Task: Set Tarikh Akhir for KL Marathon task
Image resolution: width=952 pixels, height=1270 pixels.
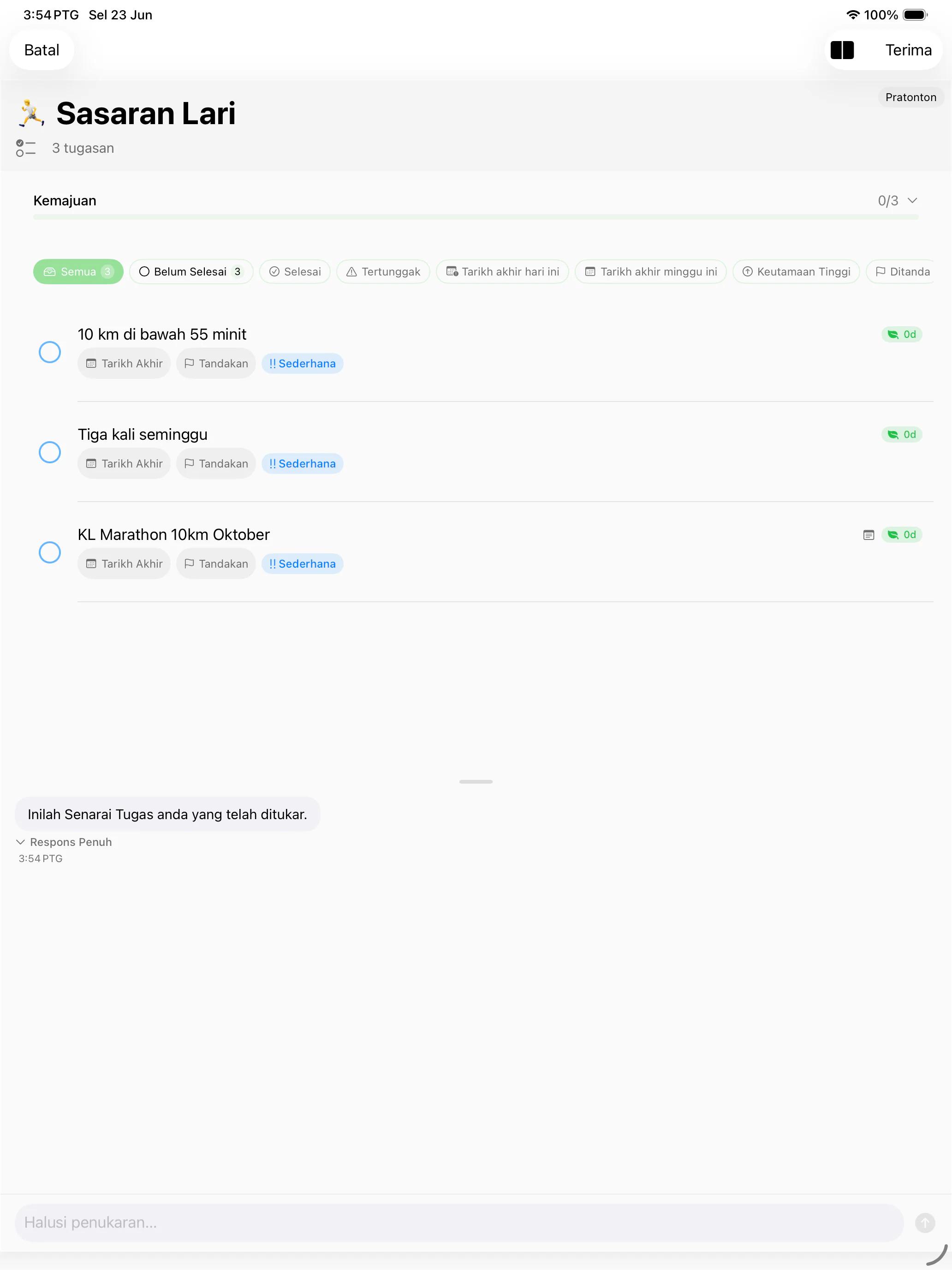Action: pos(124,564)
